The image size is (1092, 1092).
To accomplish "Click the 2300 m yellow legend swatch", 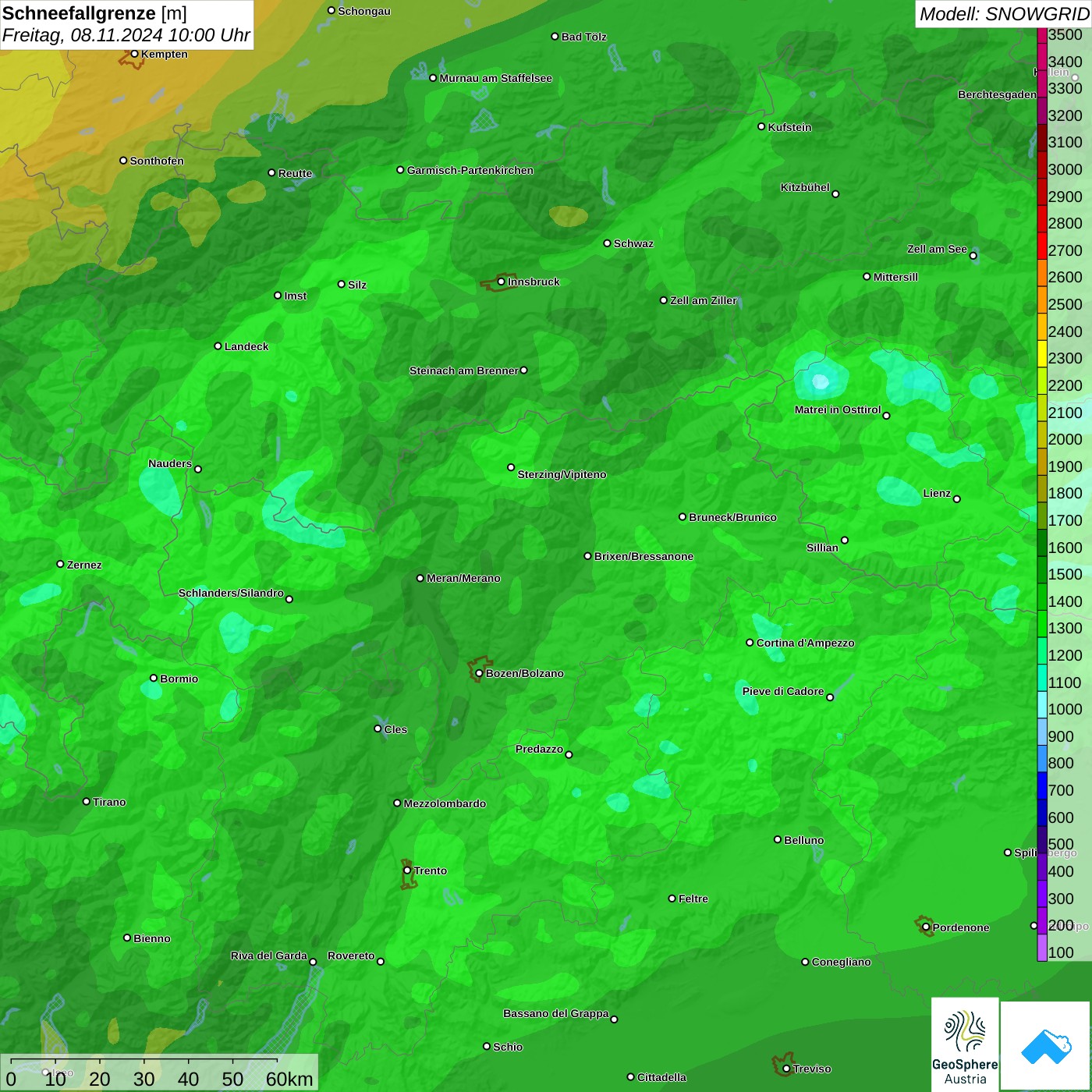I will 1042,353.
